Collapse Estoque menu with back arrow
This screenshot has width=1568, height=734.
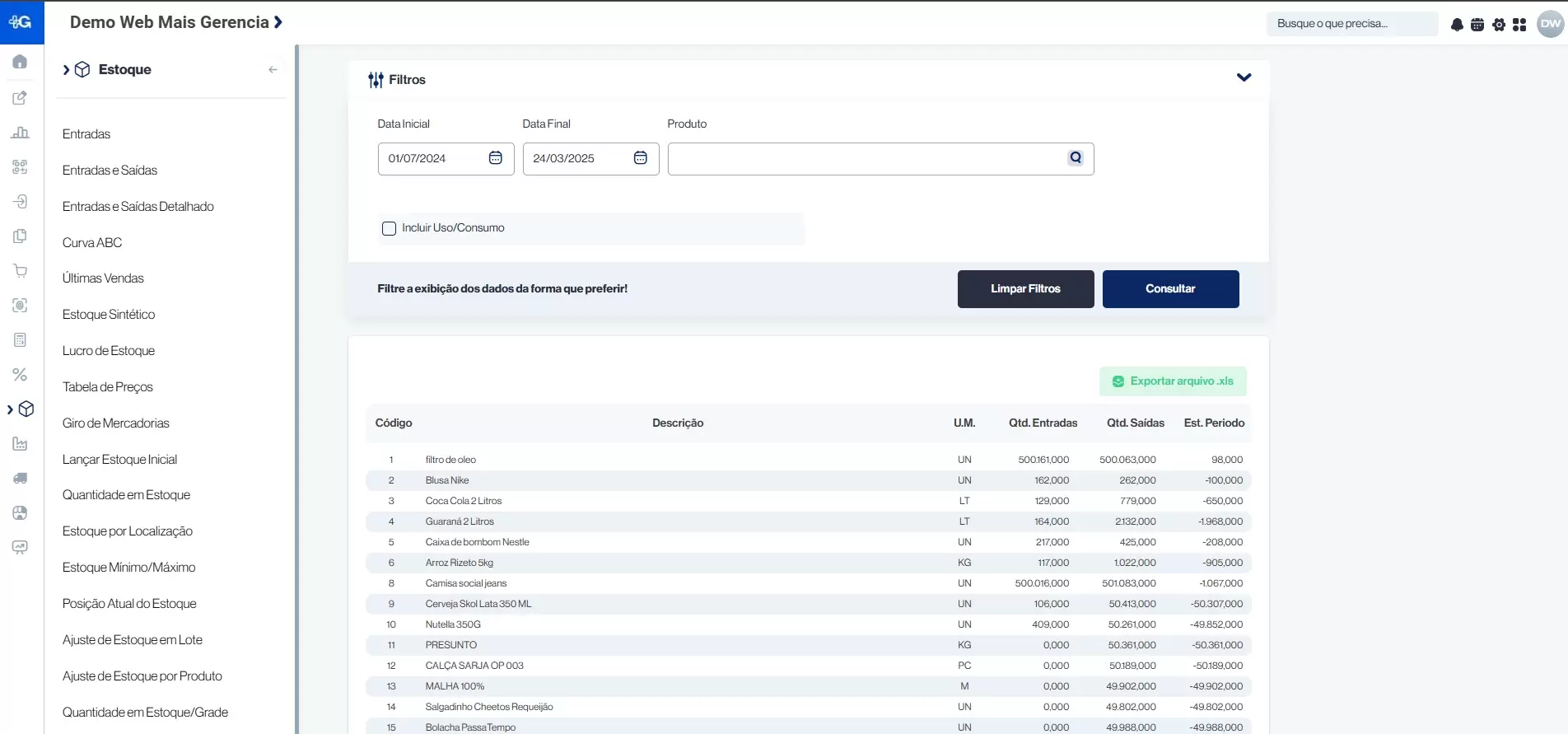[273, 70]
